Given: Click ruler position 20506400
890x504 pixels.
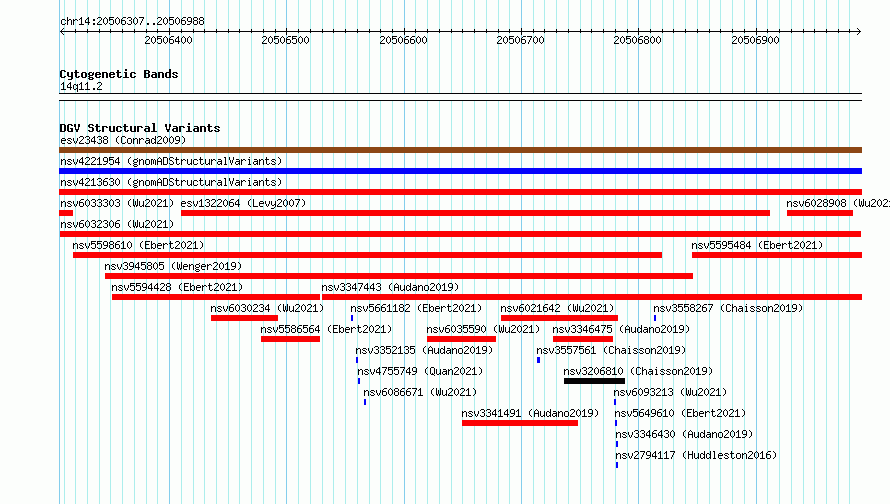Looking at the screenshot, I should click(168, 40).
